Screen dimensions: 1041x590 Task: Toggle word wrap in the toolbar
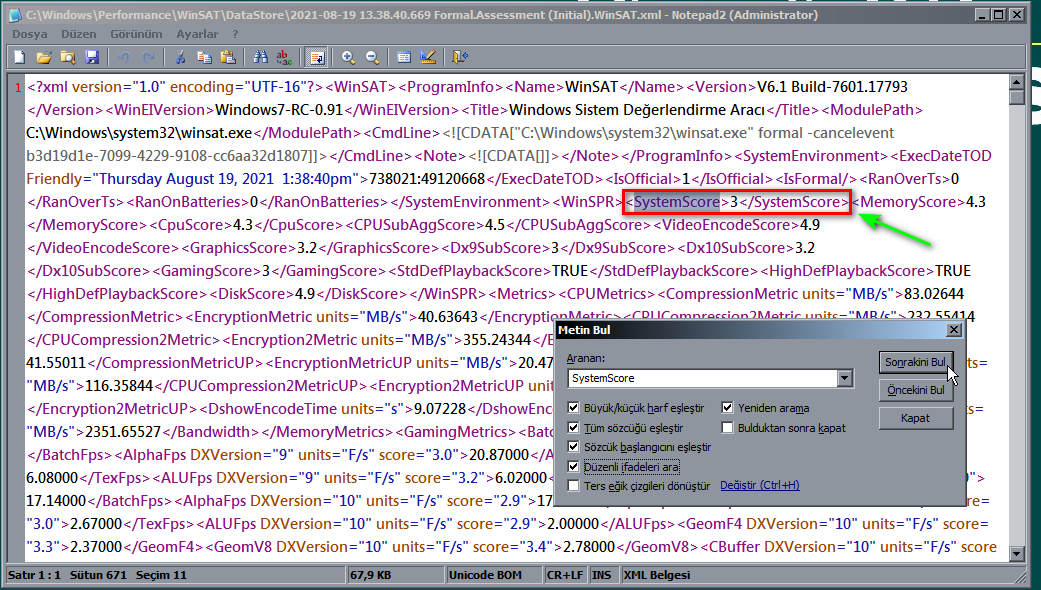click(x=317, y=58)
